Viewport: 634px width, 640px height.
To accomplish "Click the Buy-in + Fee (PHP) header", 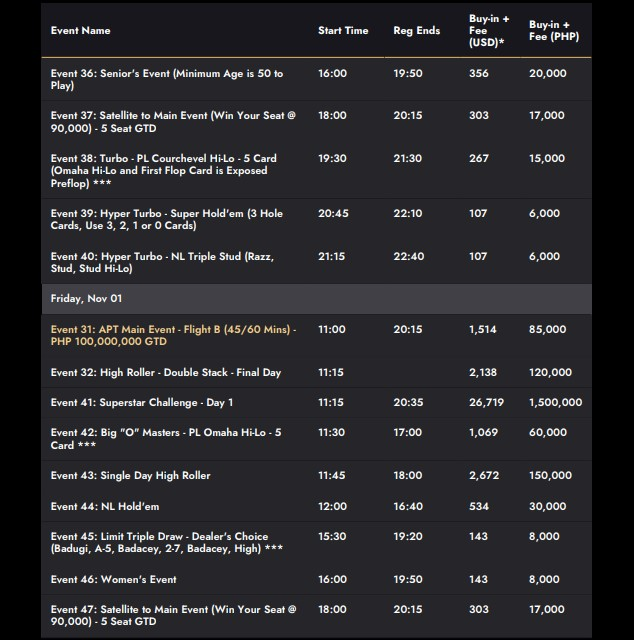I will (x=553, y=31).
